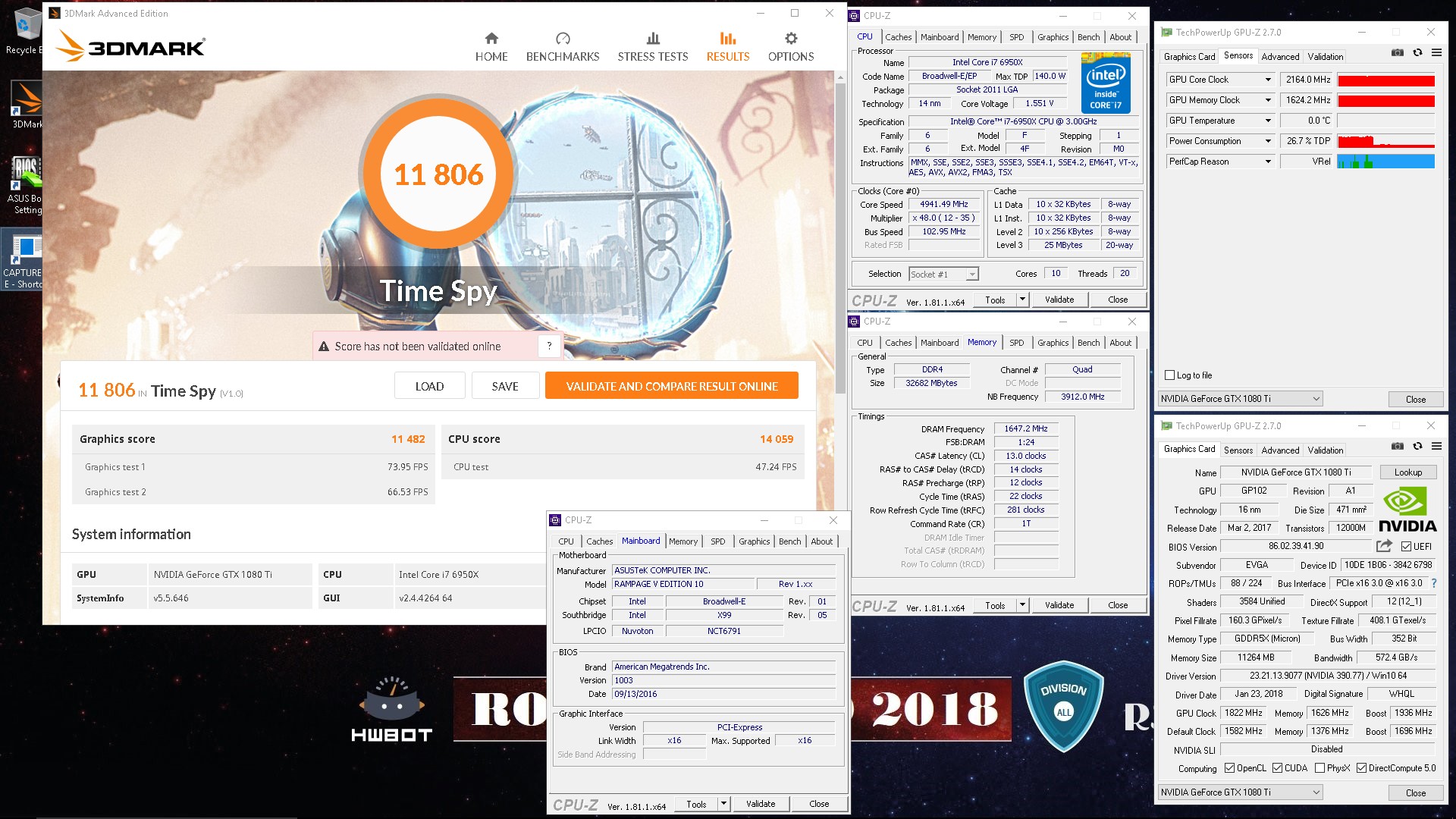Click the Intel Core i7 6950X name field

[x=987, y=62]
